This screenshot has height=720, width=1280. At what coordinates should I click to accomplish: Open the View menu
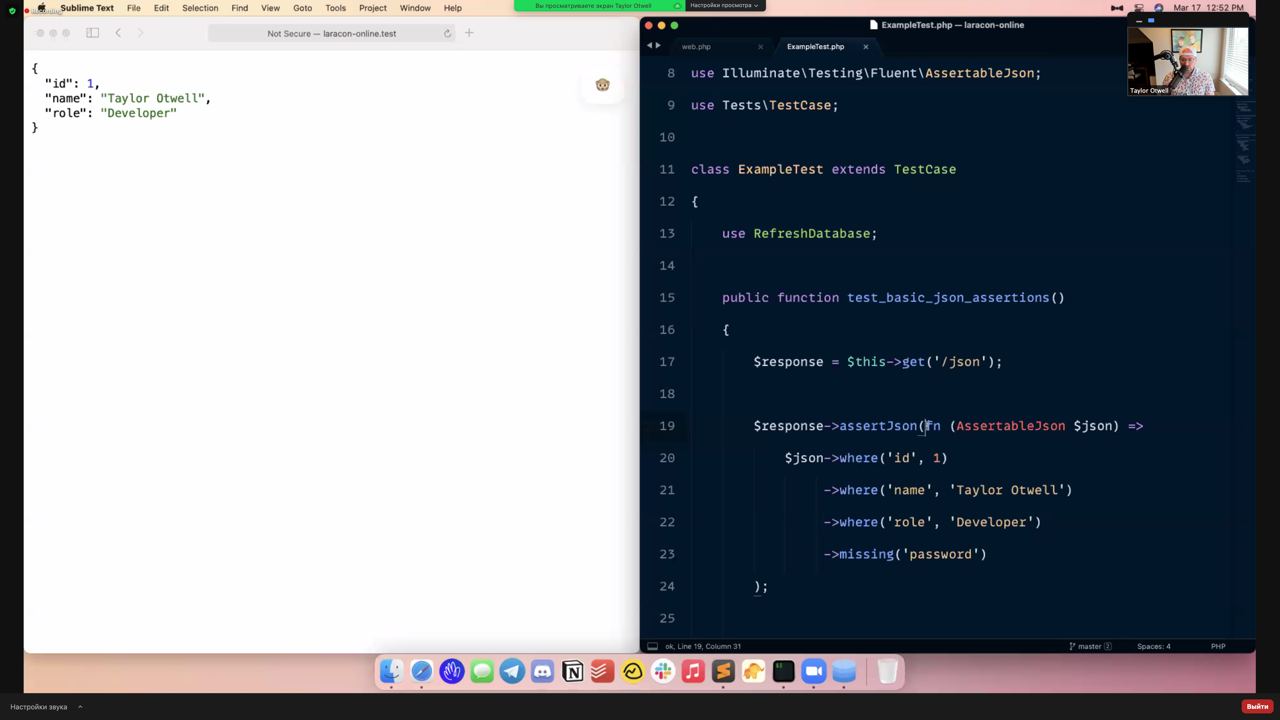point(270,8)
